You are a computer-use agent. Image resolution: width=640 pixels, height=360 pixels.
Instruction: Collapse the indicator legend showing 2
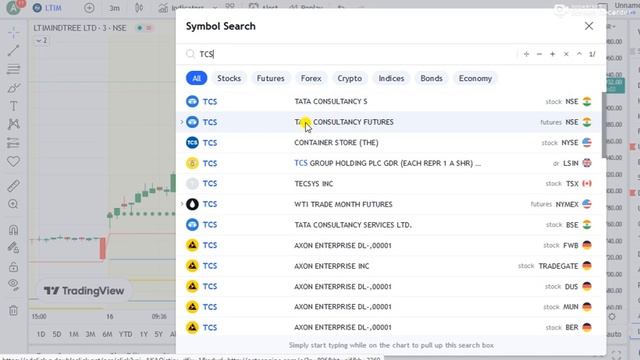[x=42, y=40]
